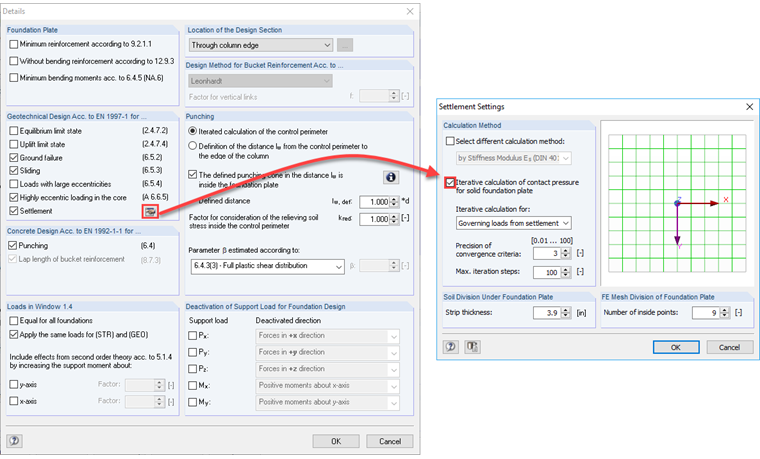Viewport: 760px width, 459px height.
Task: Open help in the Details dialog
Action: pos(15,441)
